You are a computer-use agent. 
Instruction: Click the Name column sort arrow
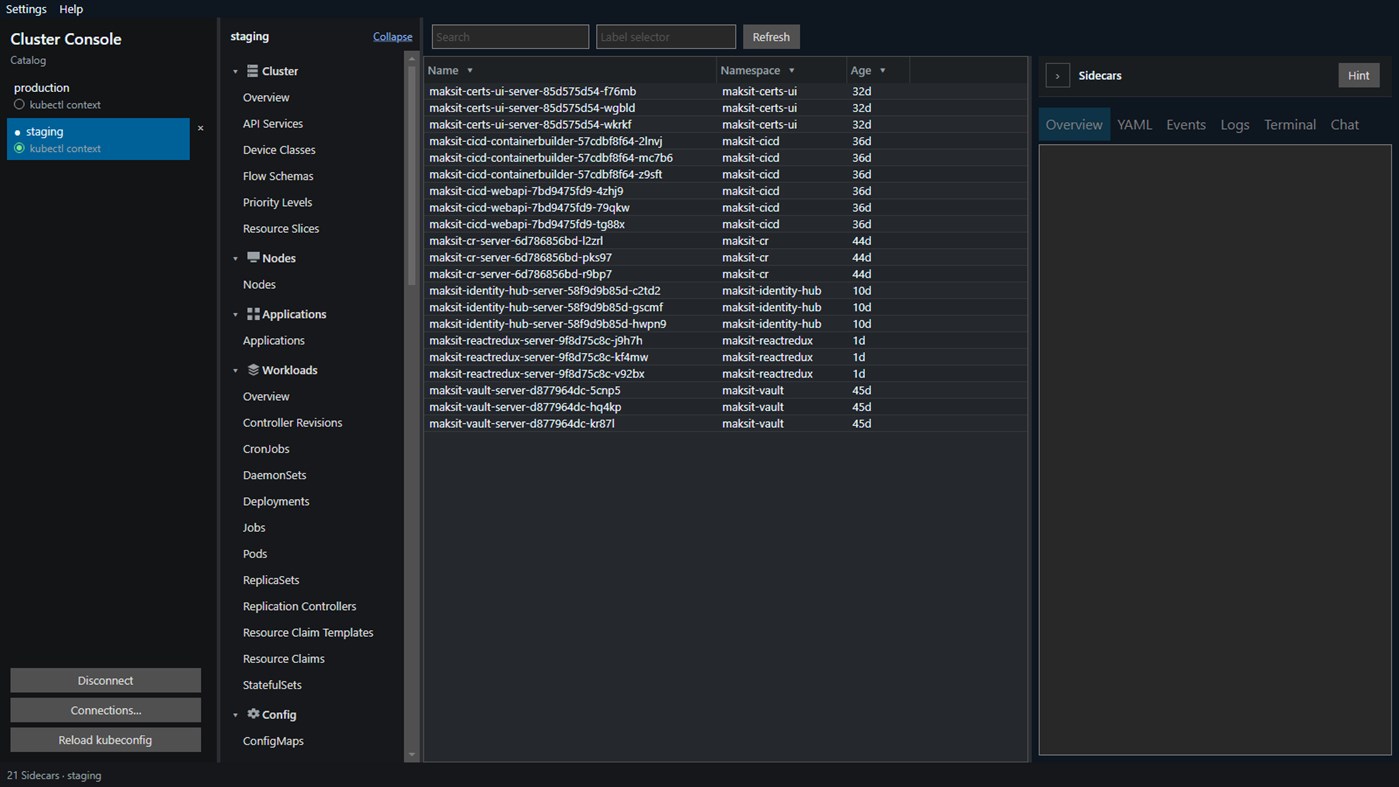point(470,71)
